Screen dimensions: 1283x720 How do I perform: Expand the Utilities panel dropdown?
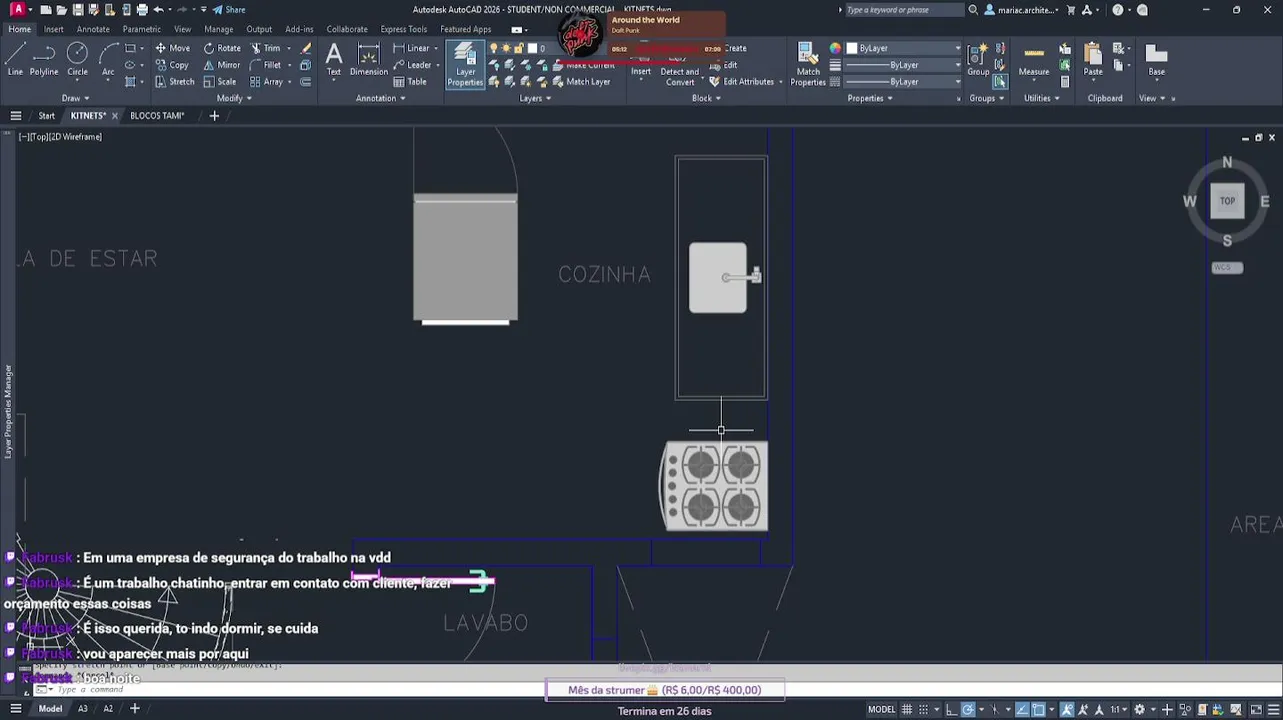[x=1042, y=98]
